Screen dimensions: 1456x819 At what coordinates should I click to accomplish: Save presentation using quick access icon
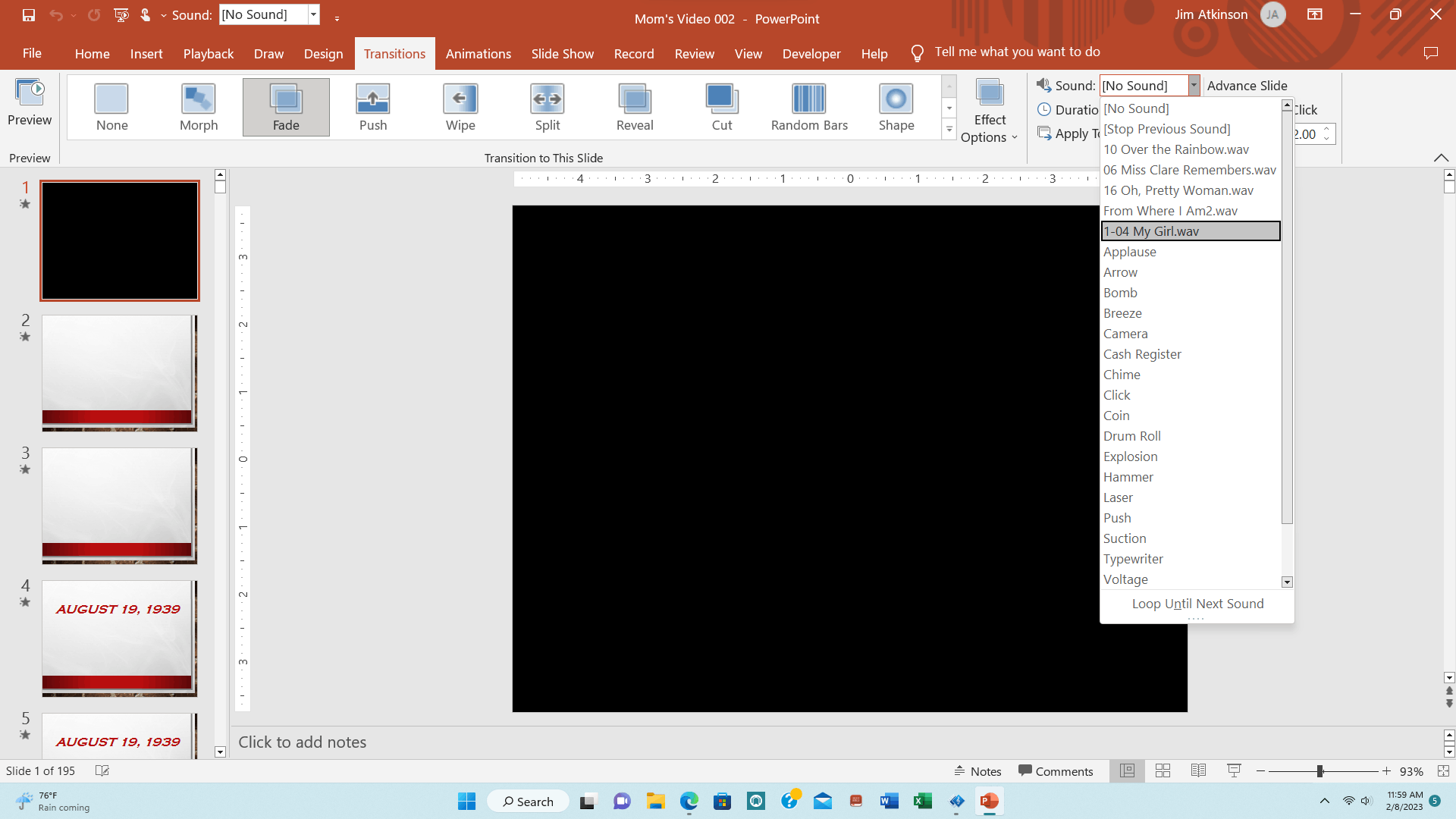pos(29,14)
